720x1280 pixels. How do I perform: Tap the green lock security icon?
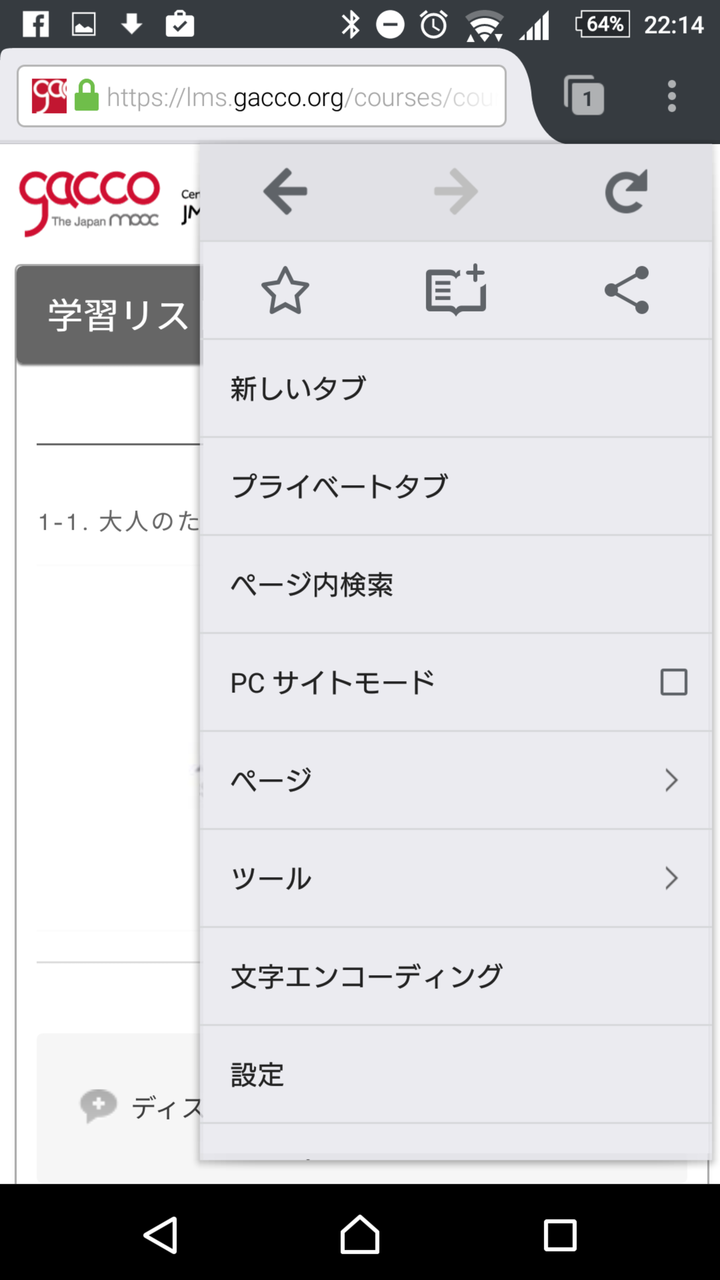click(x=87, y=96)
